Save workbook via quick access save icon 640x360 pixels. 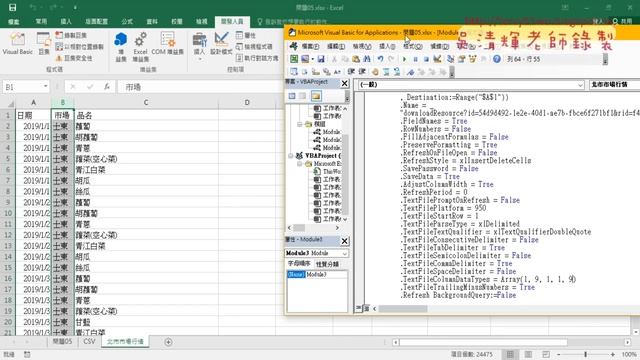pos(13,7)
